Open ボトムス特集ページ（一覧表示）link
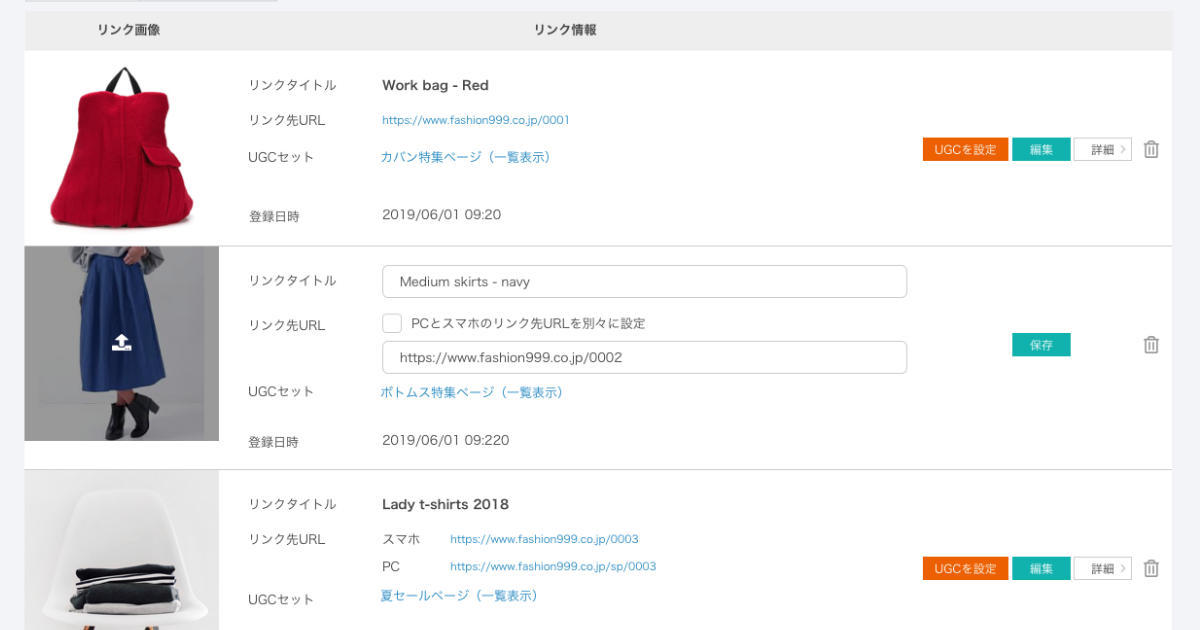Viewport: 1200px width, 630px height. (474, 393)
